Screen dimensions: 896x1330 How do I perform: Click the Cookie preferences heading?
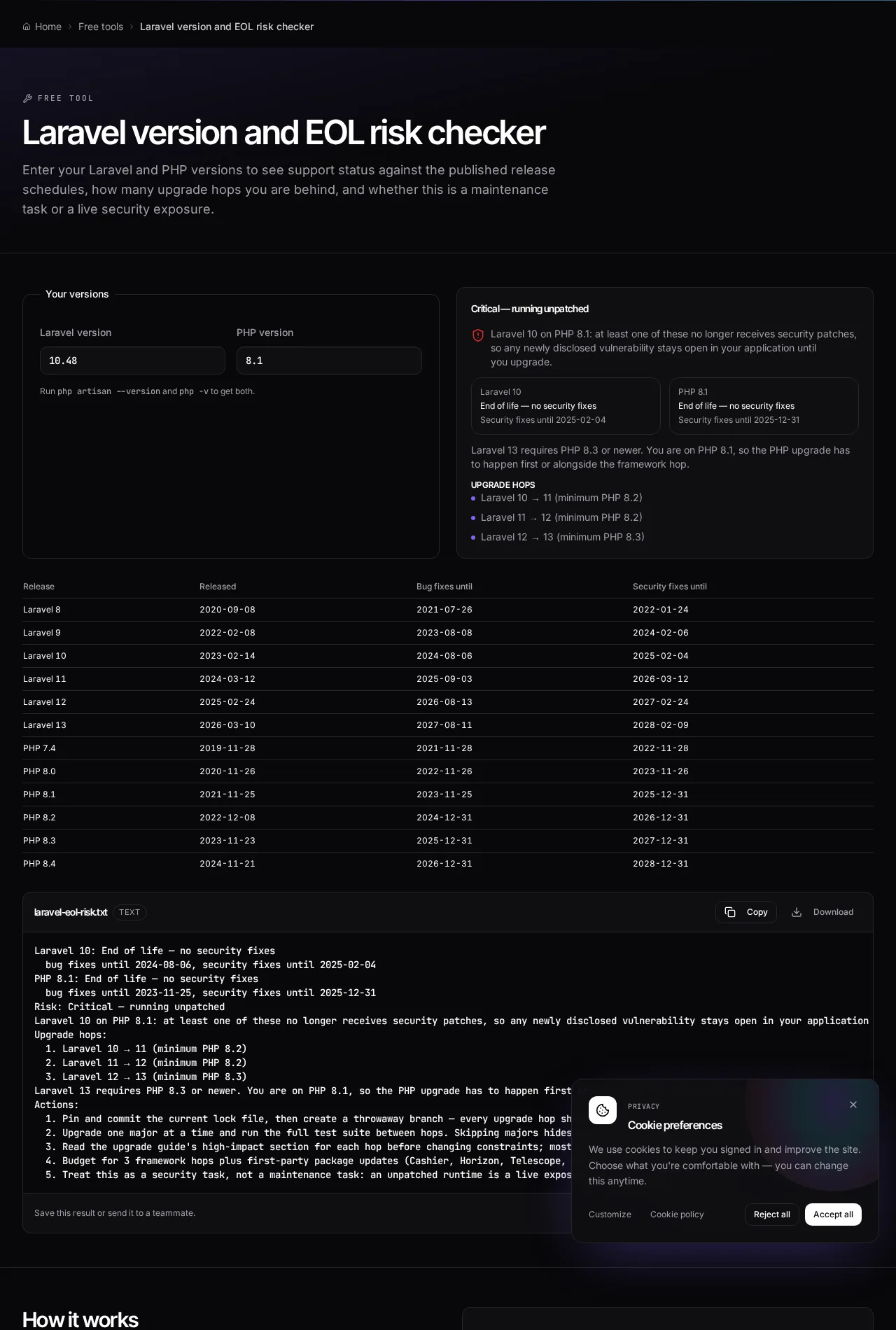pos(675,1125)
